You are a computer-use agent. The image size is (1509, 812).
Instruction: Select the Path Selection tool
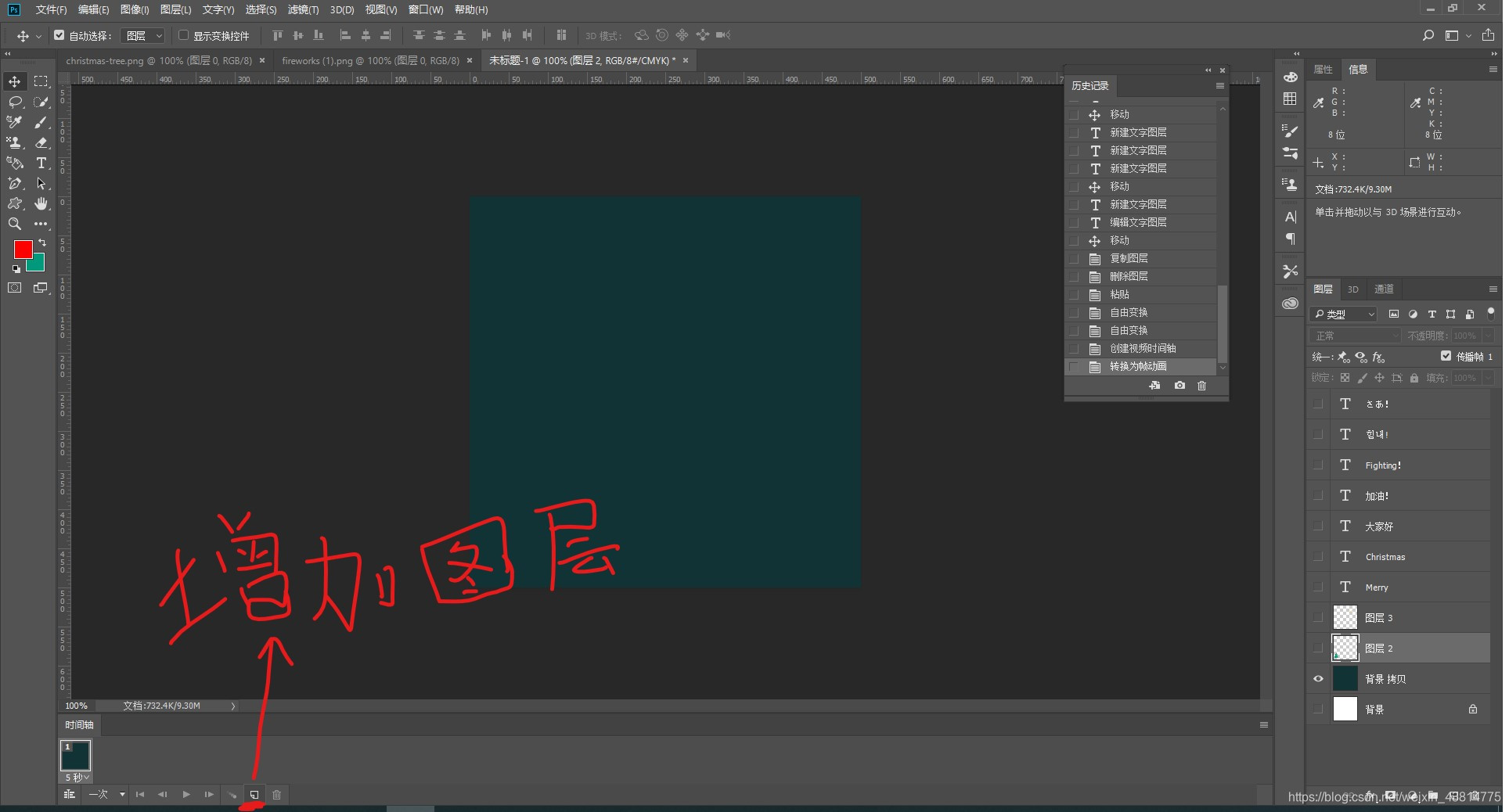41,183
